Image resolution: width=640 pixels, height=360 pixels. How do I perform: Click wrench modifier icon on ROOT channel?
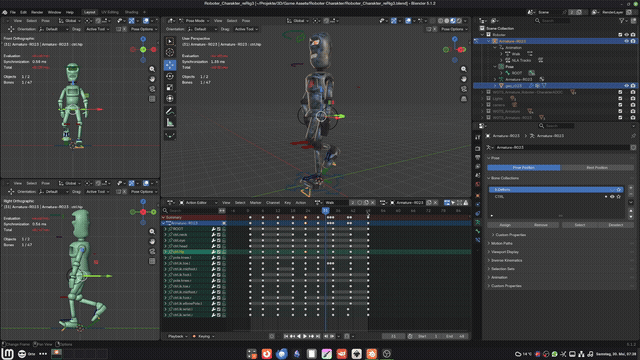click(x=213, y=229)
